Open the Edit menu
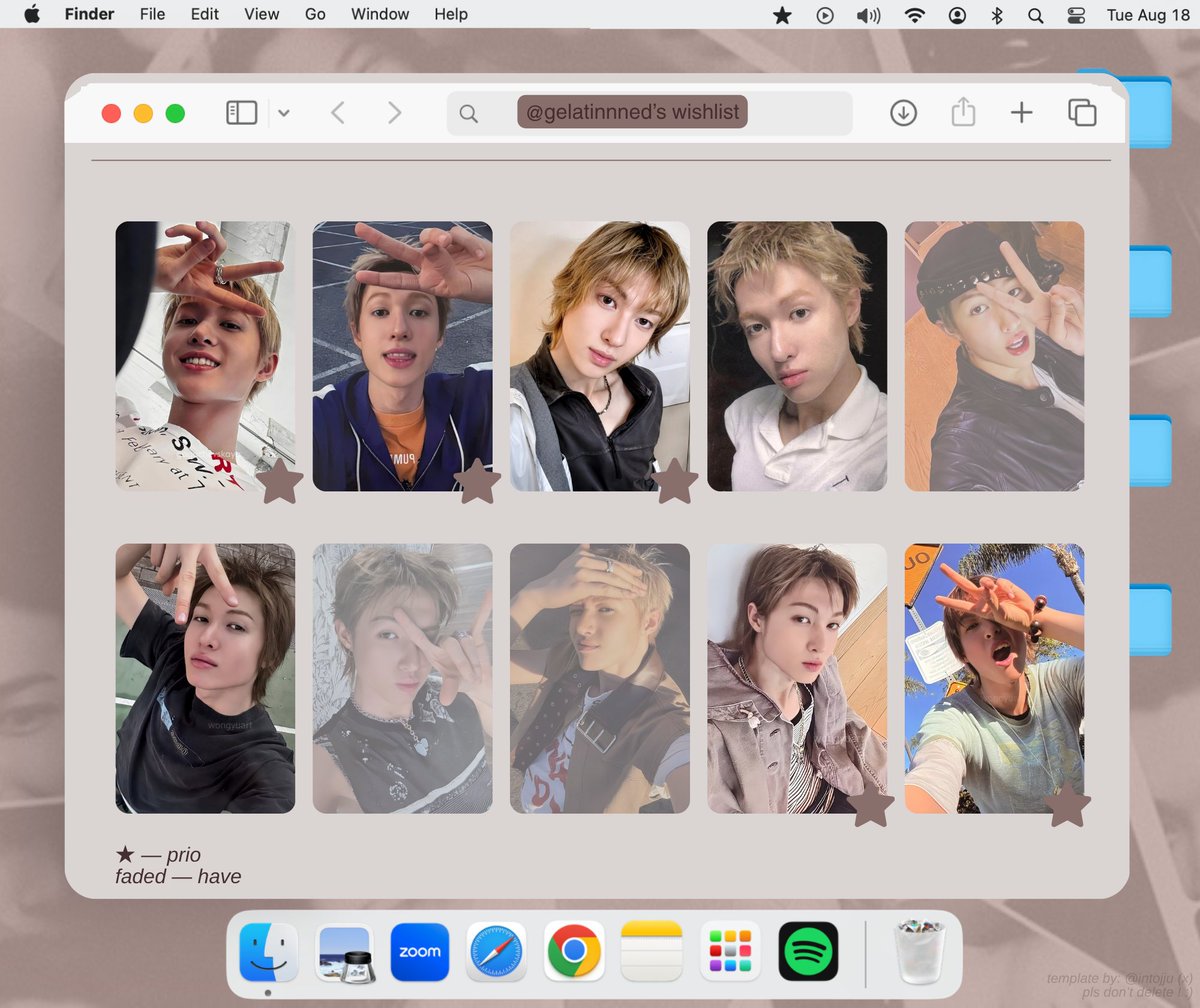This screenshot has height=1008, width=1200. coord(205,14)
